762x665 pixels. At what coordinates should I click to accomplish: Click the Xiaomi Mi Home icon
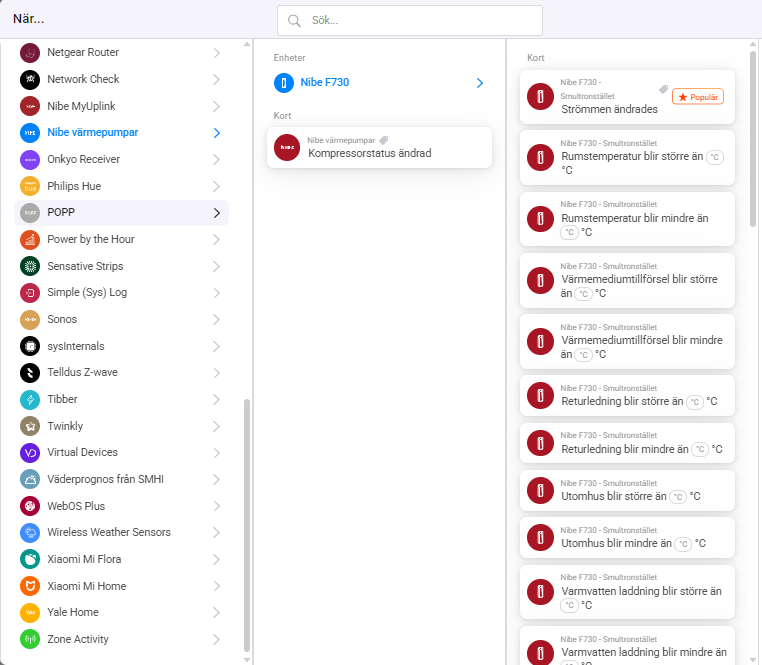point(30,586)
